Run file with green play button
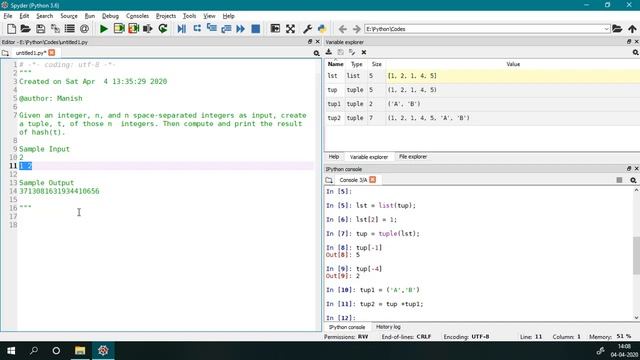Viewport: 640px width, 360px height. (104, 29)
